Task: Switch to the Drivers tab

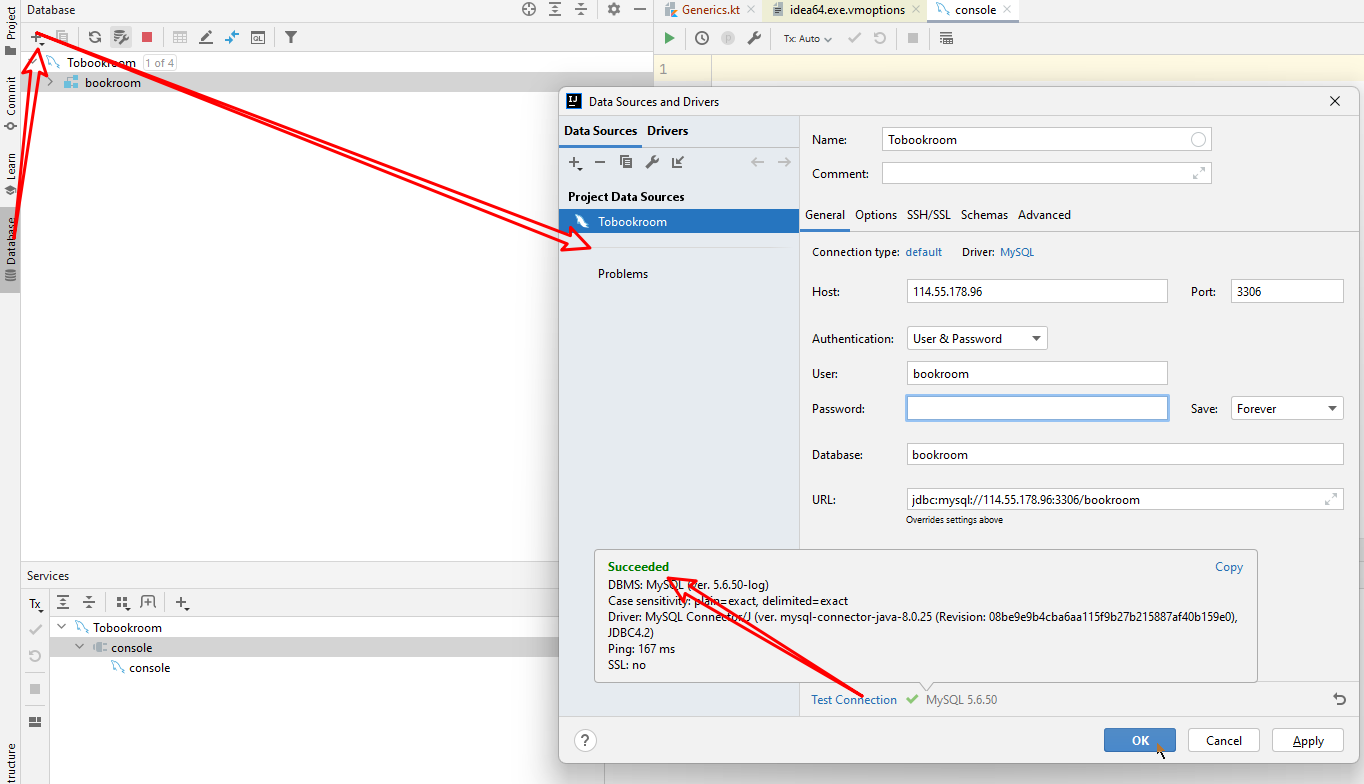Action: [x=668, y=131]
